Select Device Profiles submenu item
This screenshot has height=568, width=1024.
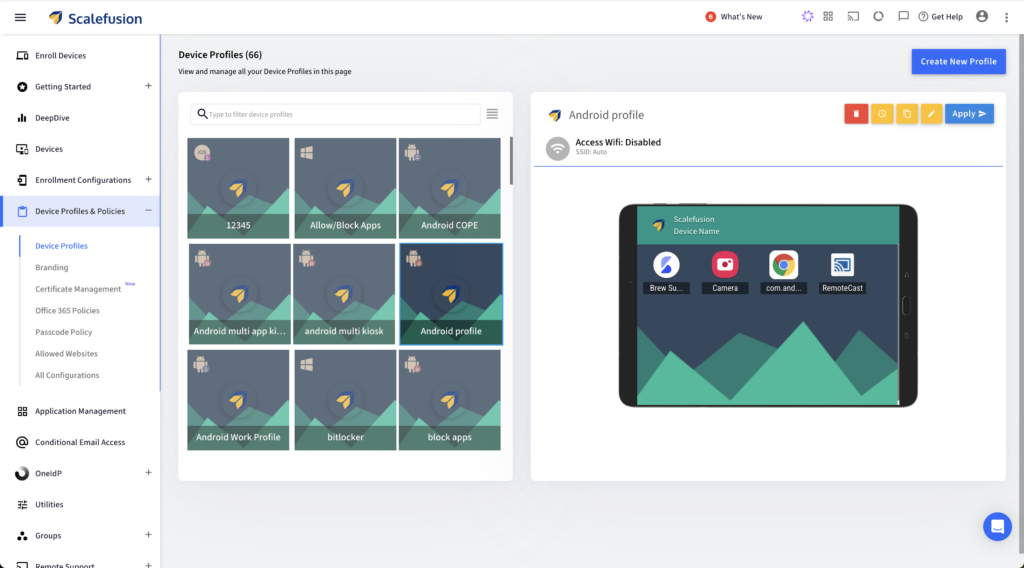coord(61,246)
